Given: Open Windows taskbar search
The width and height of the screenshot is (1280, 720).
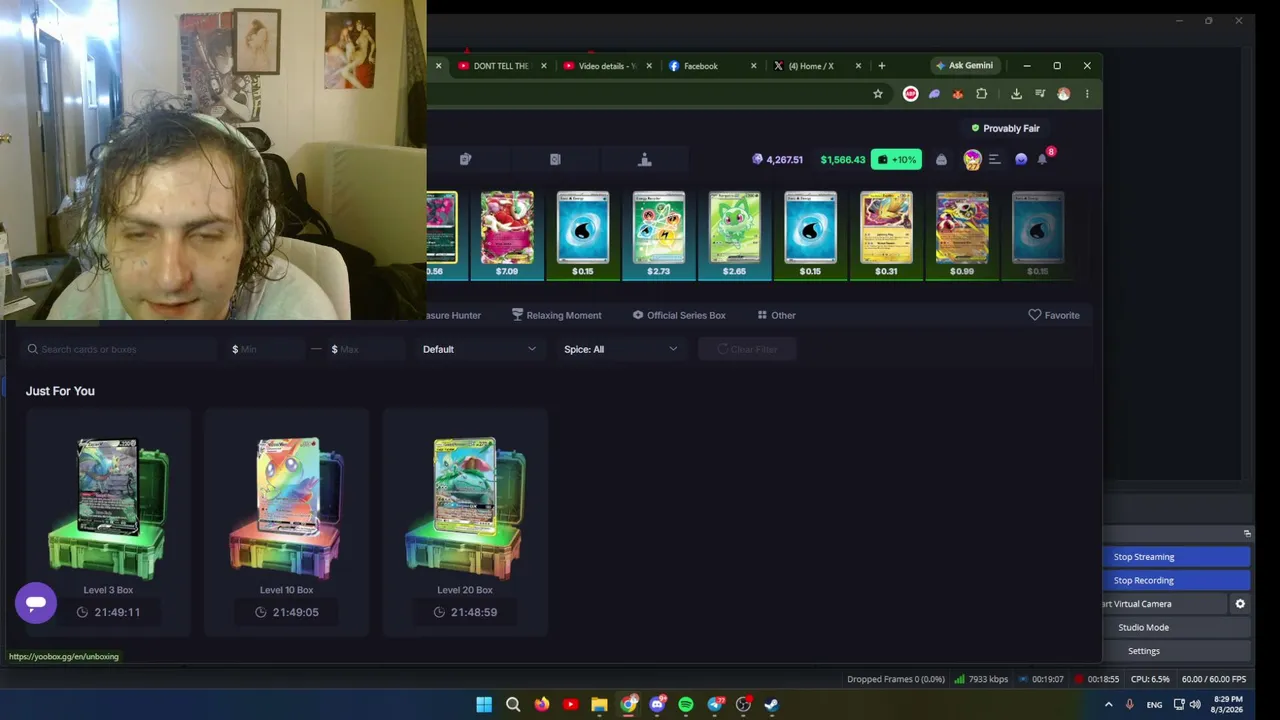Looking at the screenshot, I should click(x=513, y=704).
